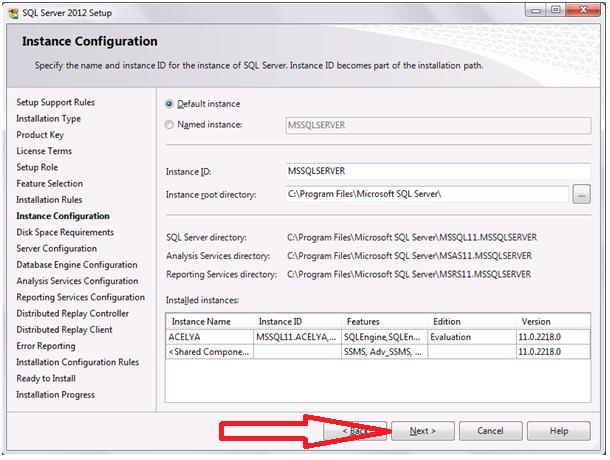Screen dimensions: 610x460
Task: Click the Evaluation edition cell
Action: (472, 337)
